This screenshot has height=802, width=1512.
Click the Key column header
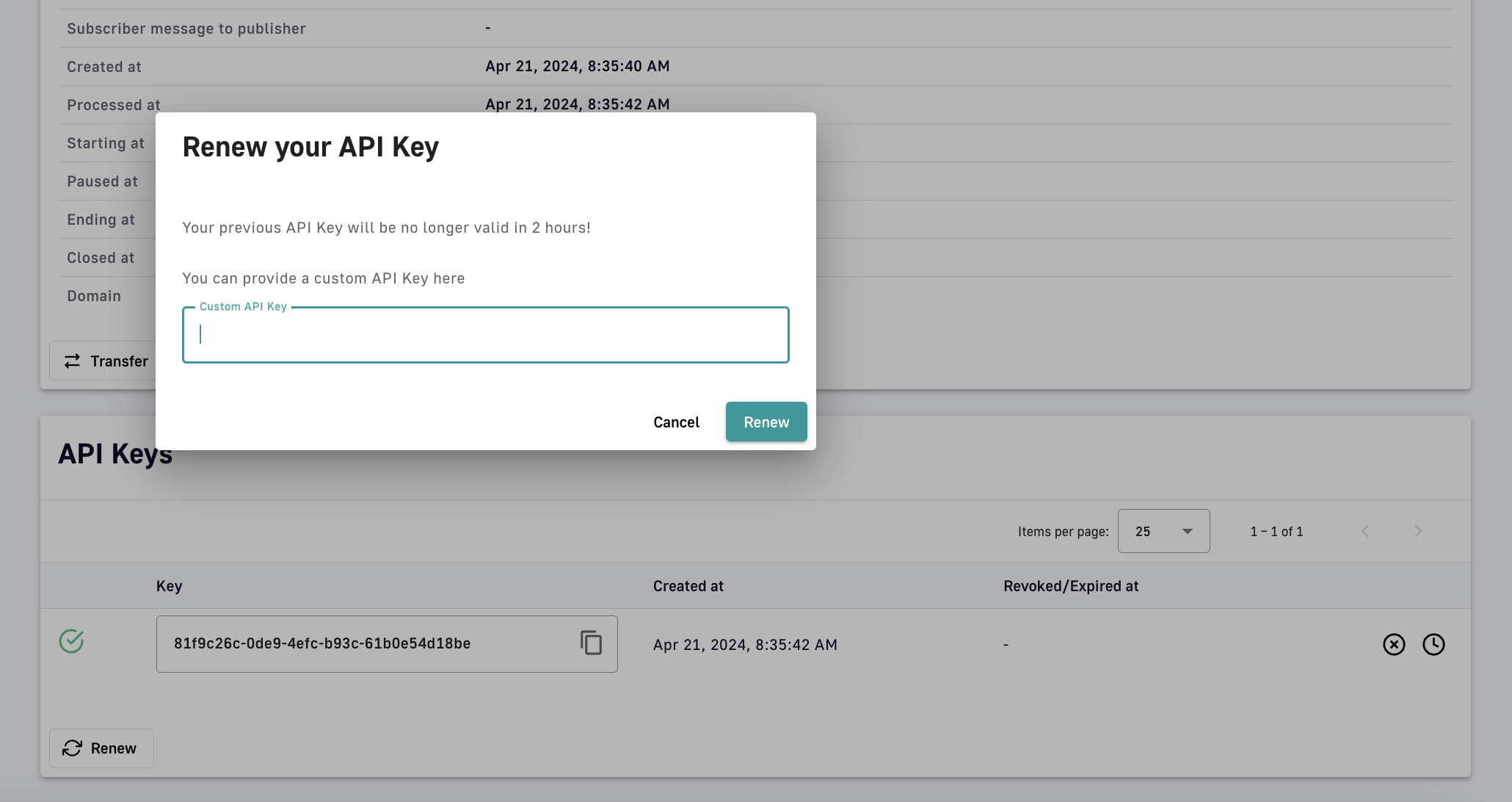(169, 586)
